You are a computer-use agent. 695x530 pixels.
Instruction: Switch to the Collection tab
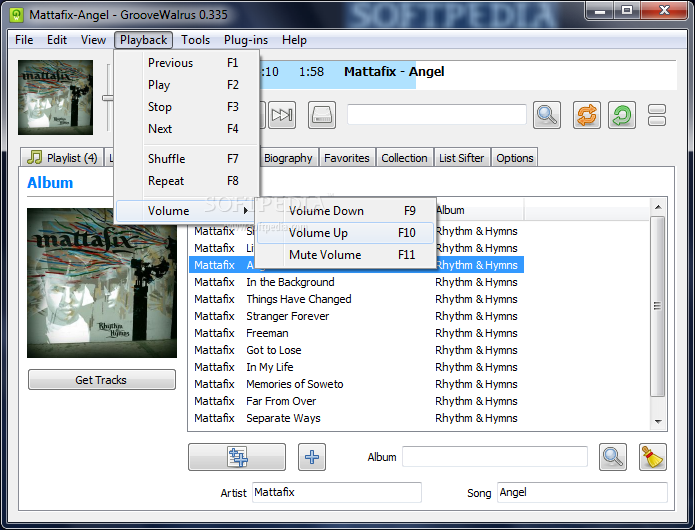click(x=404, y=158)
